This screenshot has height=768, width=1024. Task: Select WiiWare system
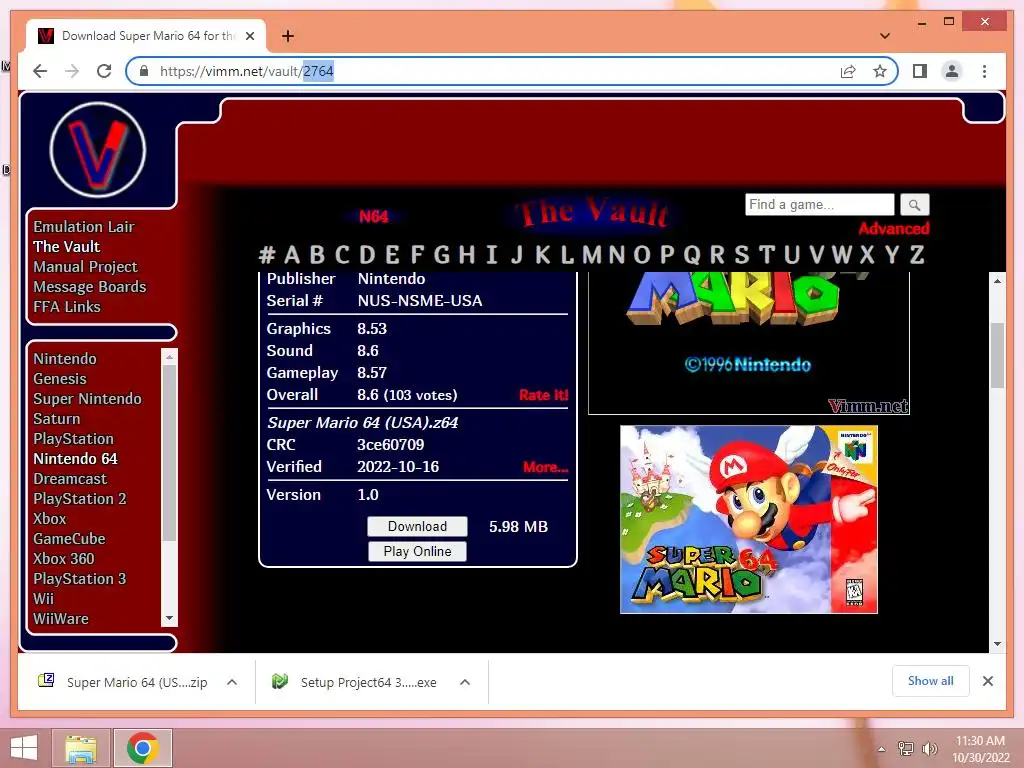(x=61, y=619)
